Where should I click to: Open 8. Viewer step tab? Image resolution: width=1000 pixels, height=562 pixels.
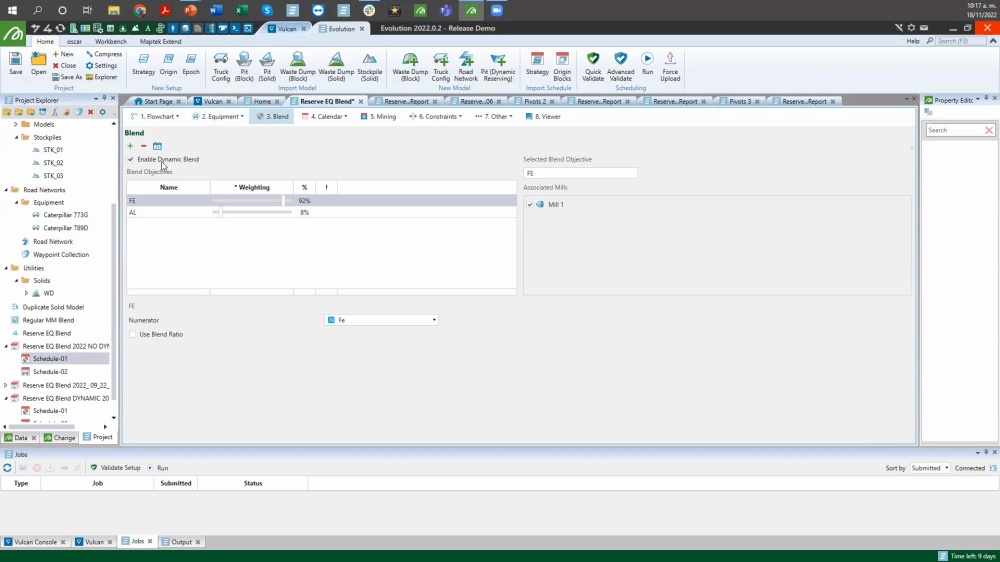543,117
